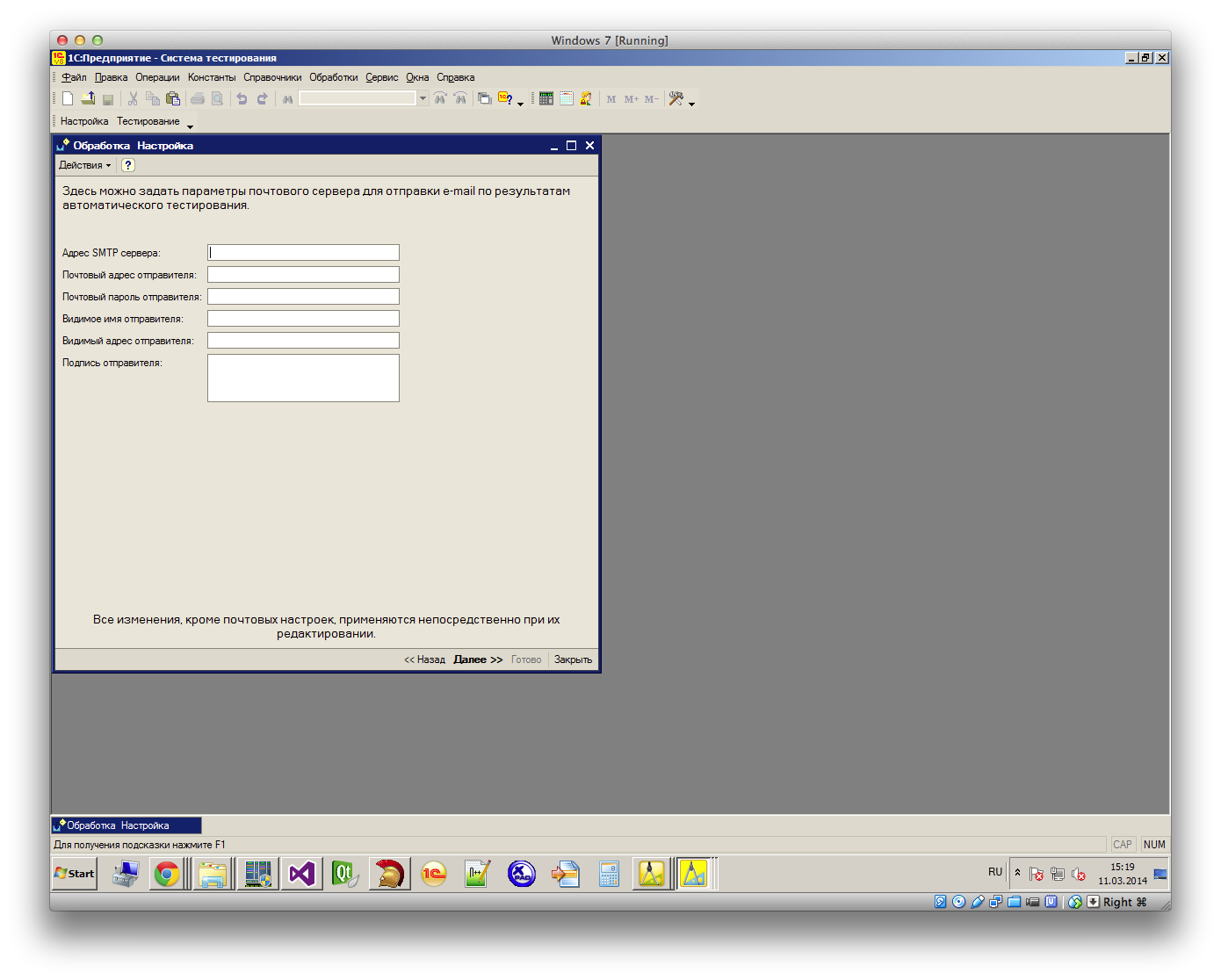Click the Подпись отправителя text area
The height and width of the screenshot is (980, 1221).
(x=303, y=378)
